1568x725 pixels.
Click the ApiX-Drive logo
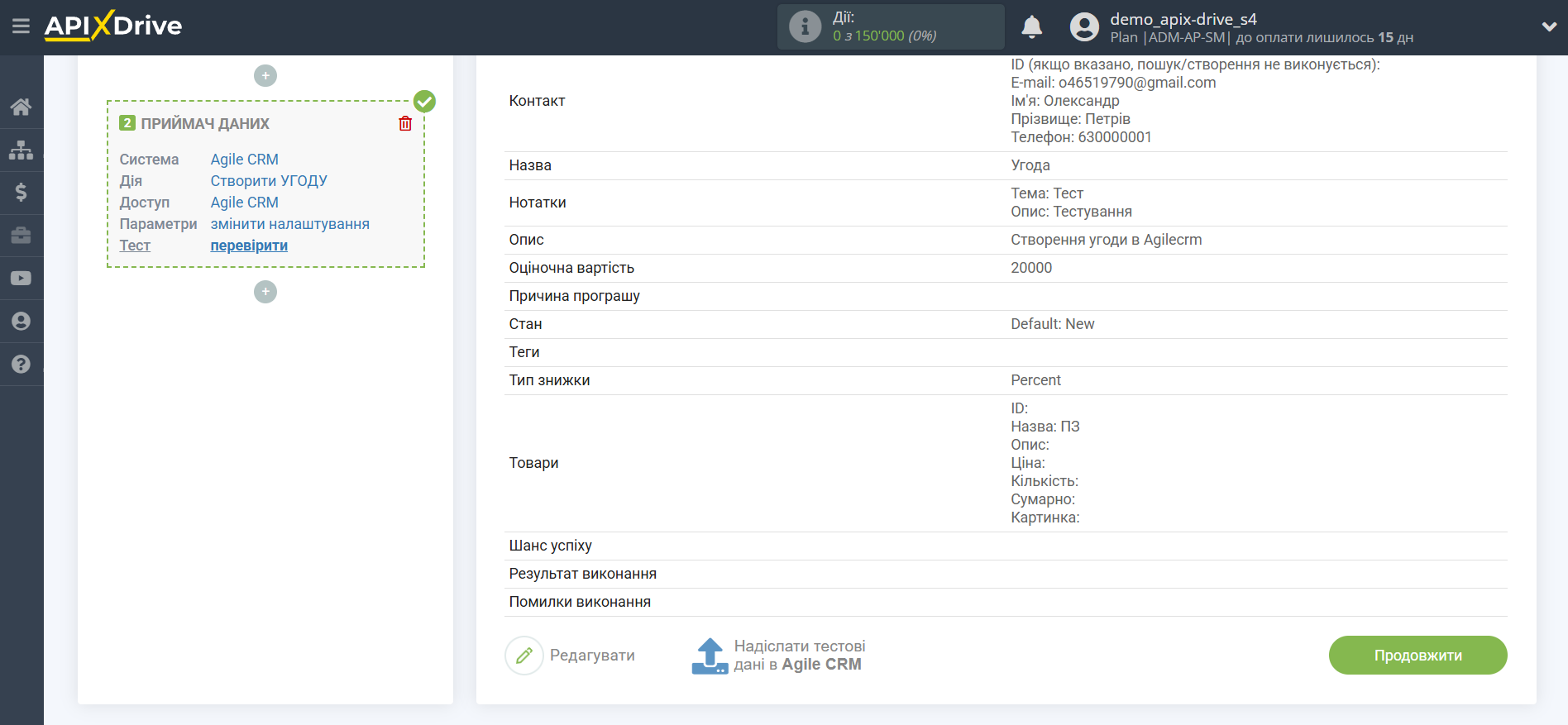pos(113,26)
